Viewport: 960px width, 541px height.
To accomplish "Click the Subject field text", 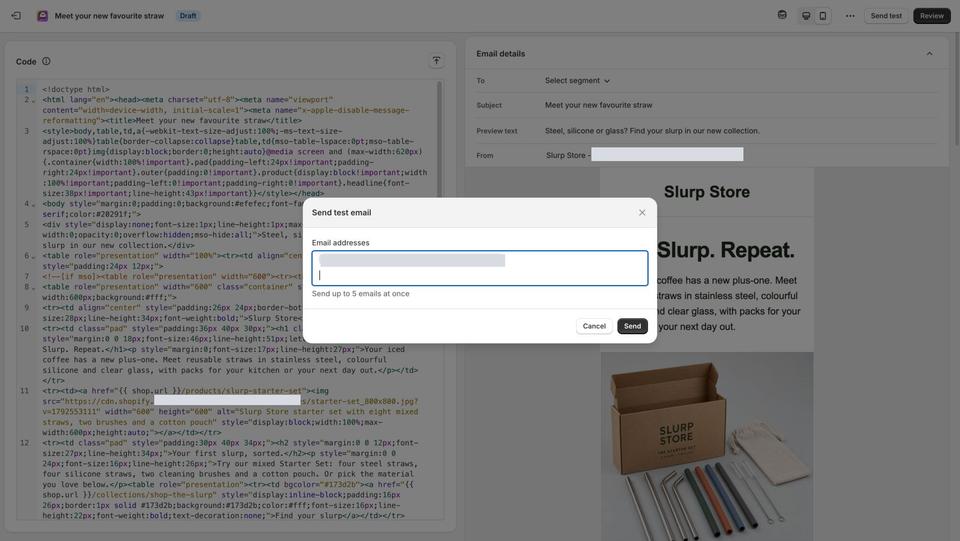I will [598, 105].
